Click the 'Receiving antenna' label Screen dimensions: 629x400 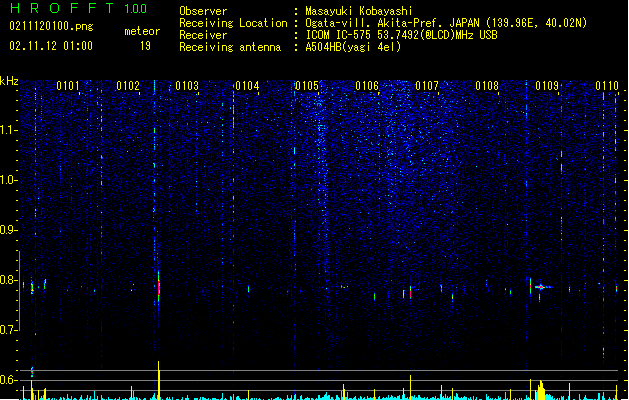click(x=230, y=47)
